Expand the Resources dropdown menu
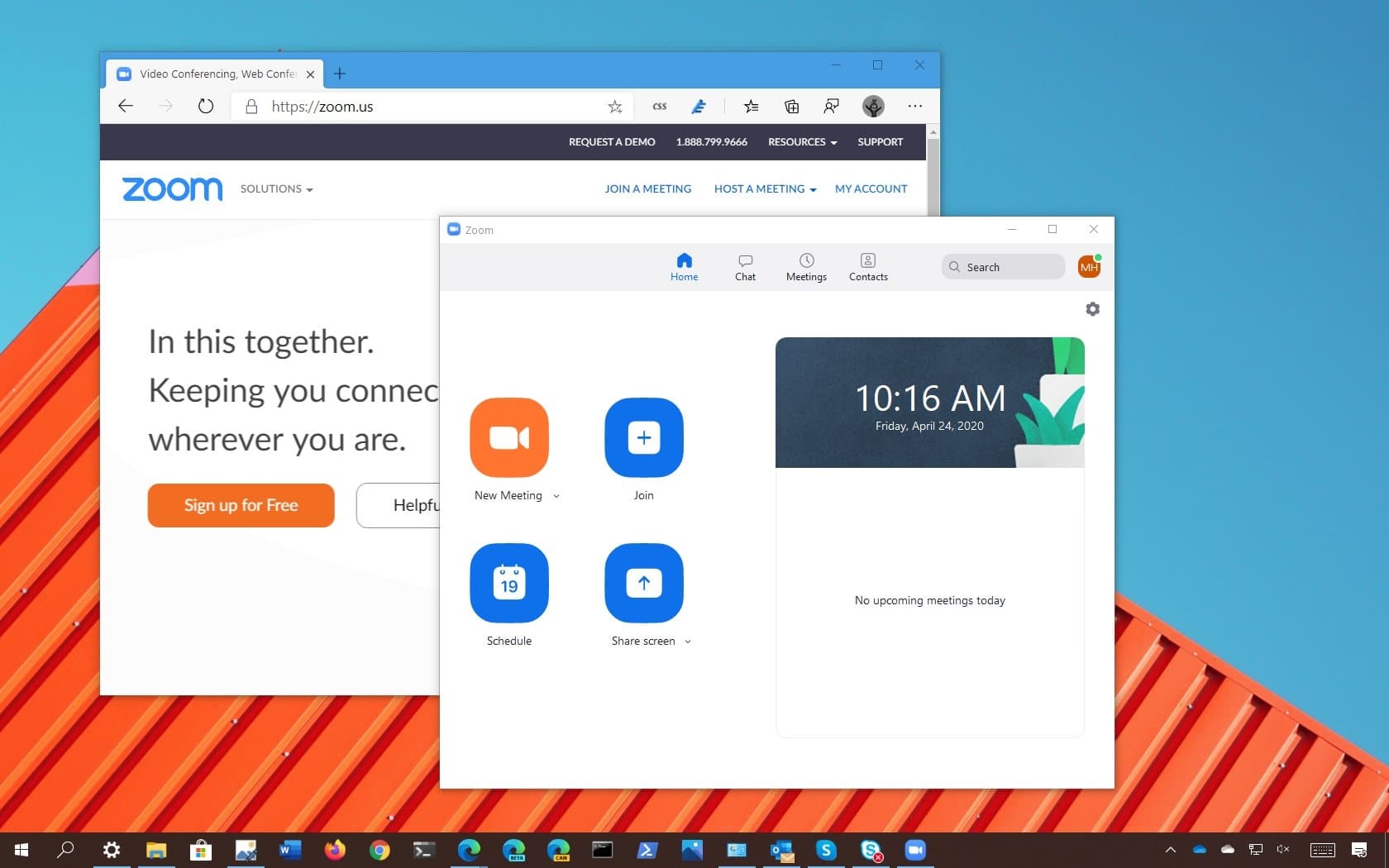Viewport: 1389px width, 868px height. click(x=802, y=142)
